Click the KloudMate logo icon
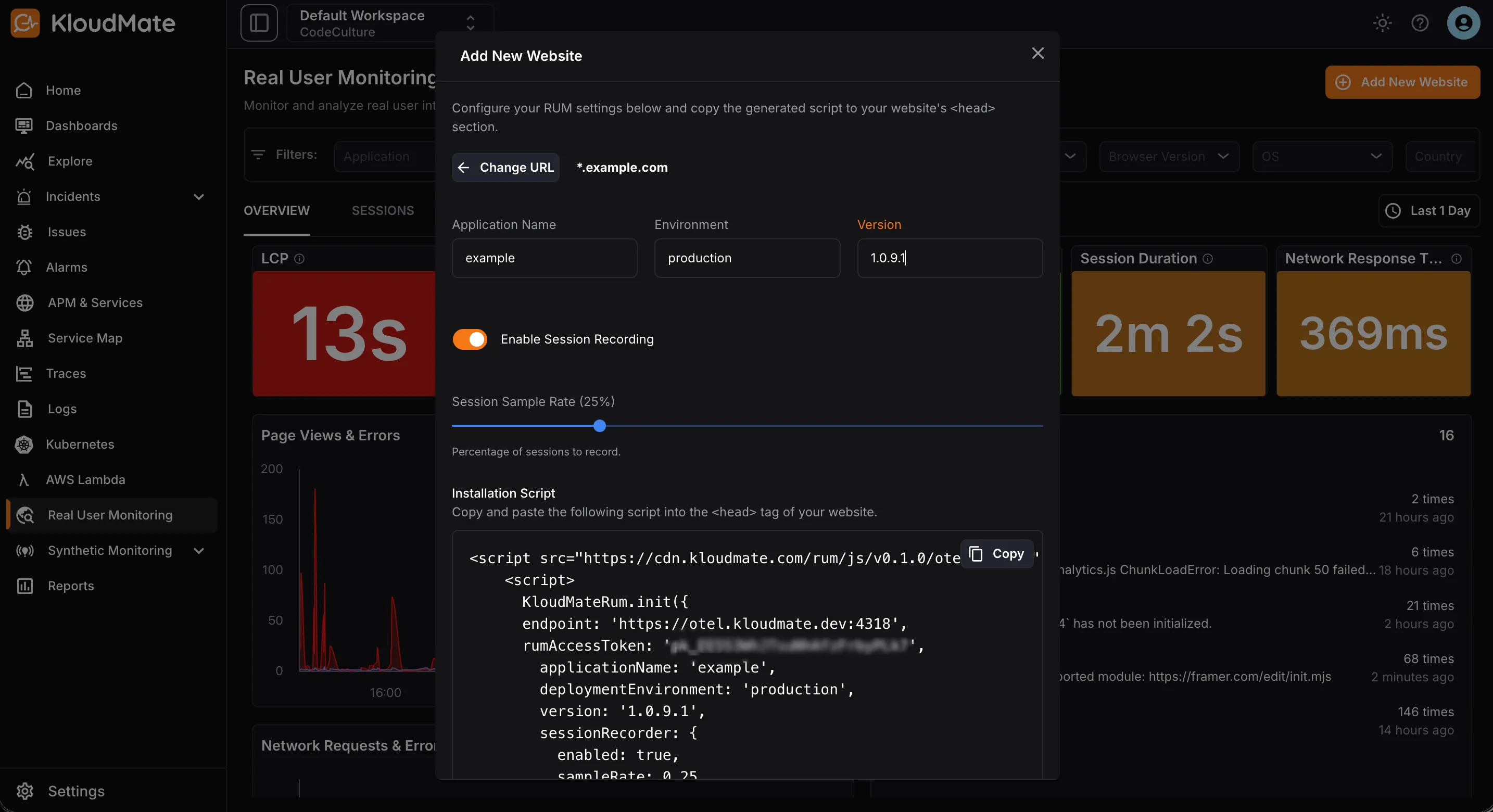The width and height of the screenshot is (1493, 812). [x=25, y=23]
